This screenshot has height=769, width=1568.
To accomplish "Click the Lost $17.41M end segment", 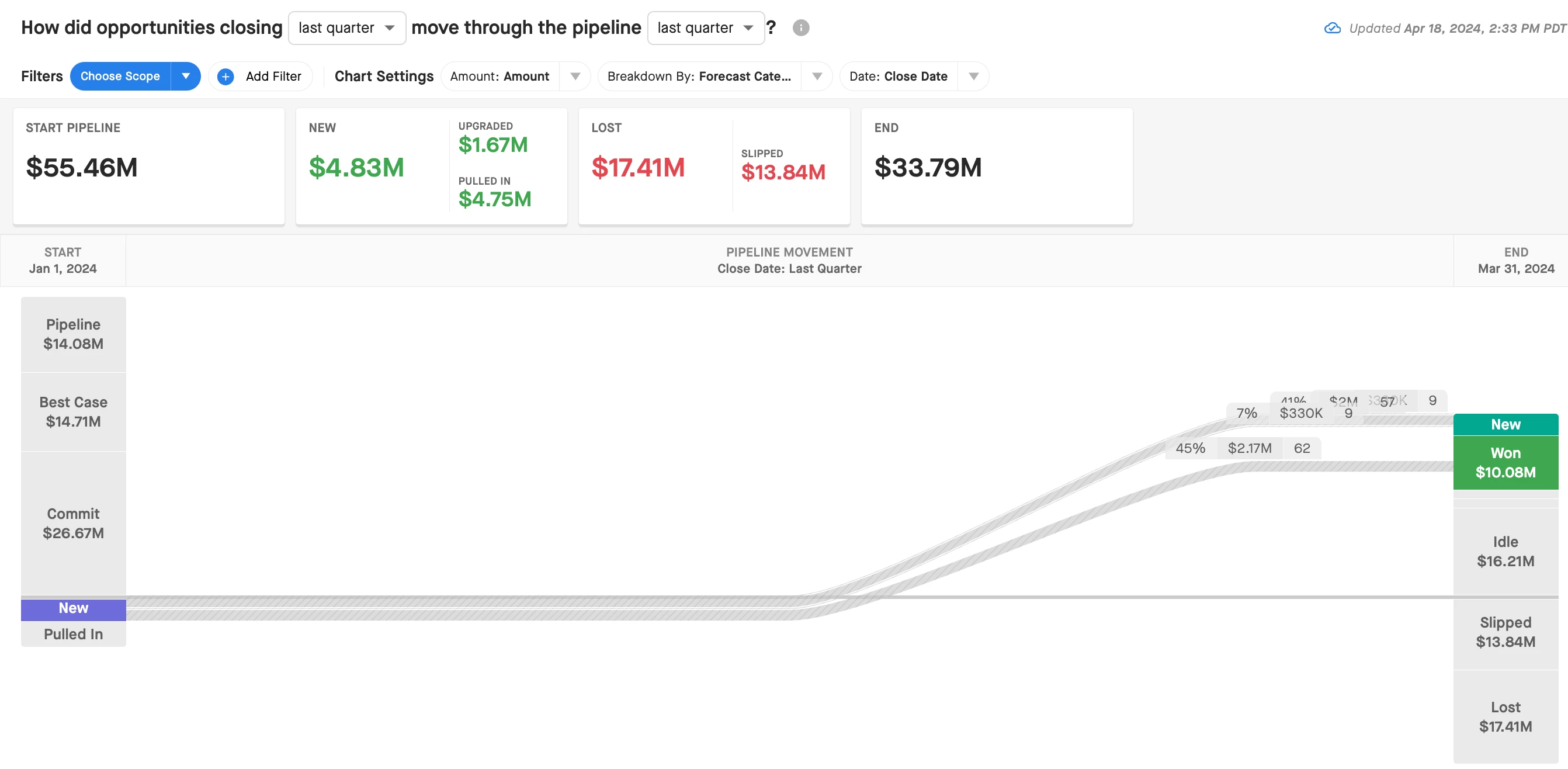I will (x=1505, y=716).
